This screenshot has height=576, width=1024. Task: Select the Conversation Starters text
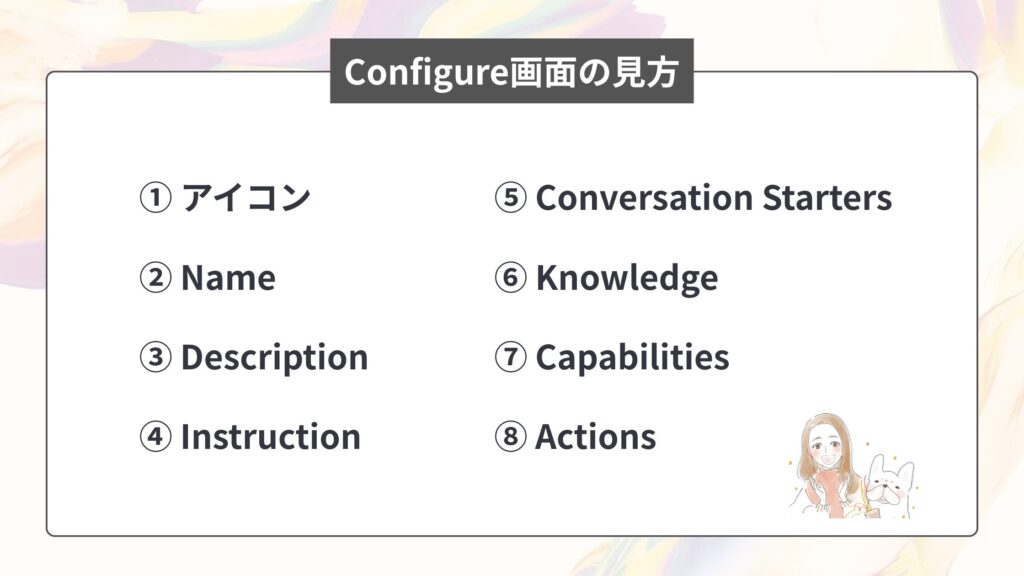tap(714, 198)
